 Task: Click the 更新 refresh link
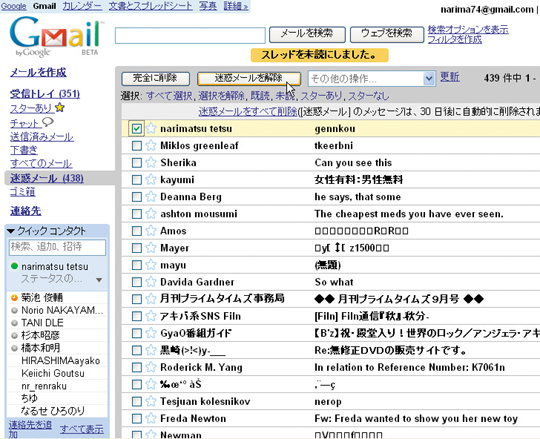click(449, 77)
